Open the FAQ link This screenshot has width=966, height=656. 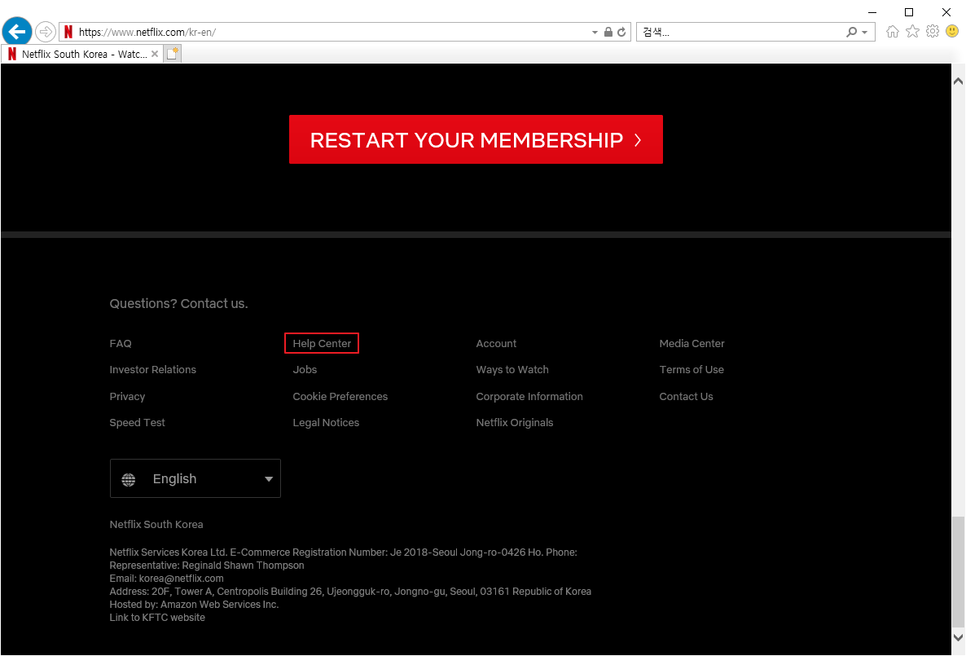click(x=120, y=344)
